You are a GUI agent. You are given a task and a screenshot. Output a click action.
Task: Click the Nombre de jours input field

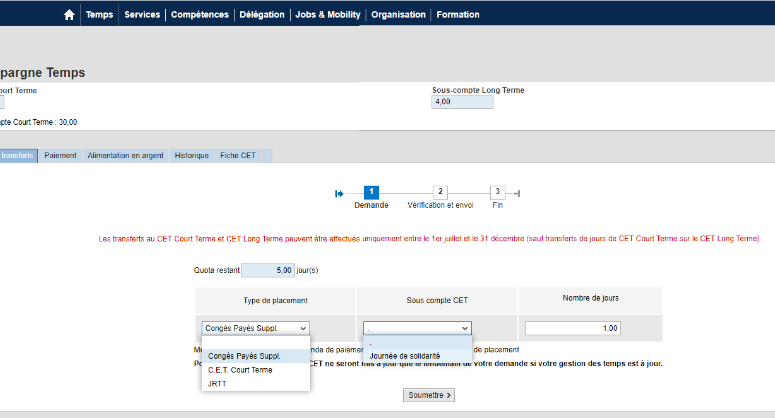[574, 328]
